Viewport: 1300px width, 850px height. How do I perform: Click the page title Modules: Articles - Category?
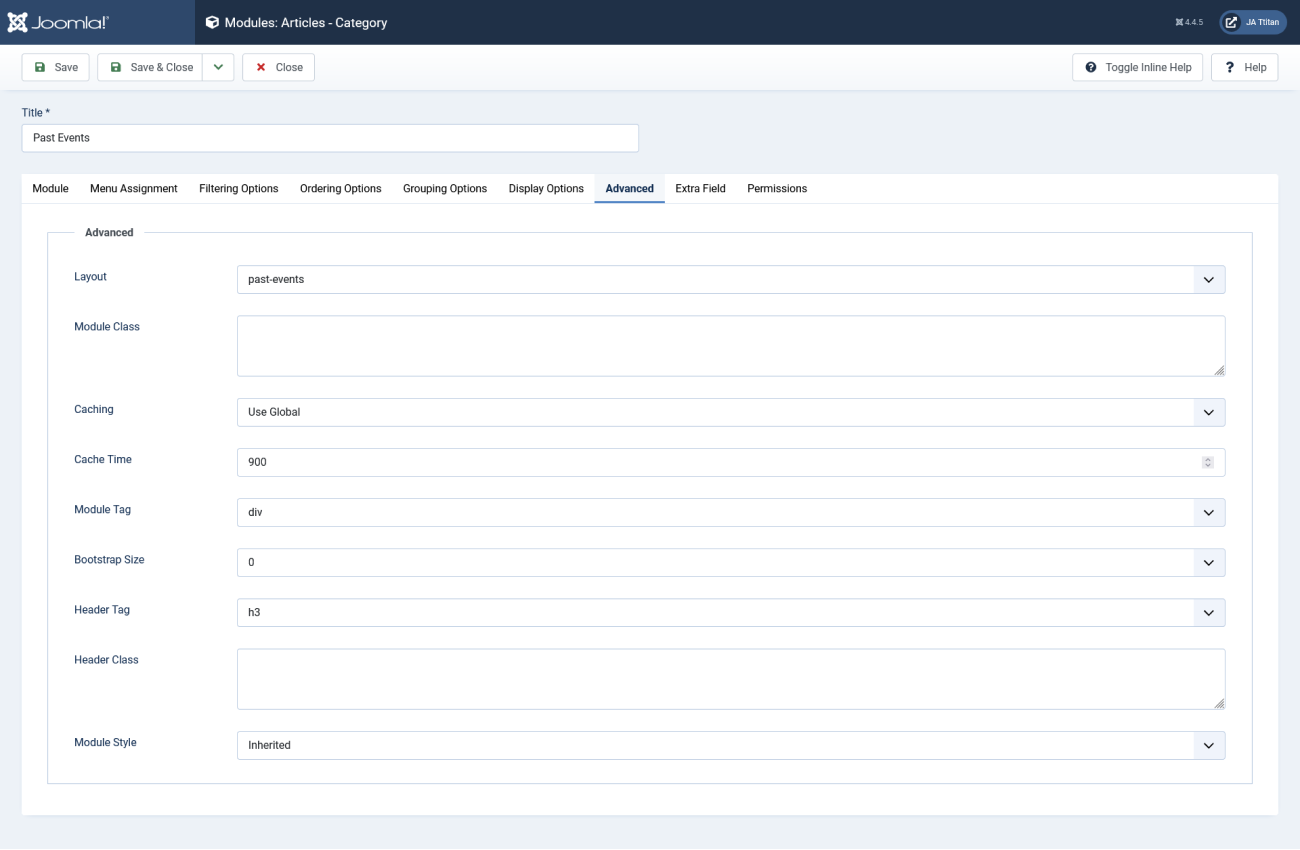tap(305, 22)
